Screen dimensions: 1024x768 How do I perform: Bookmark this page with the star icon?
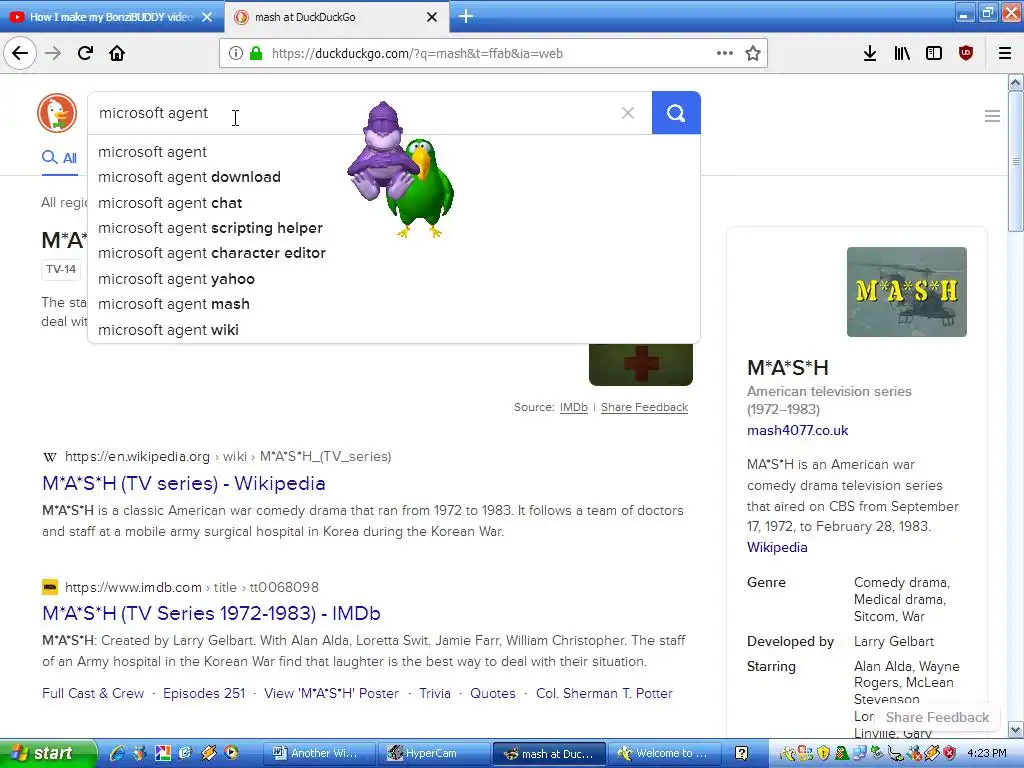pos(753,54)
